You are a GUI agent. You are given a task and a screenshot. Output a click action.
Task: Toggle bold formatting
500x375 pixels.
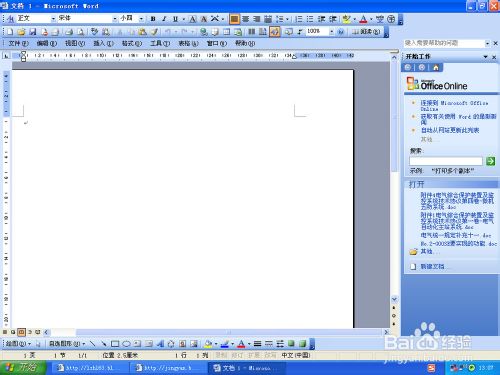[x=153, y=19]
